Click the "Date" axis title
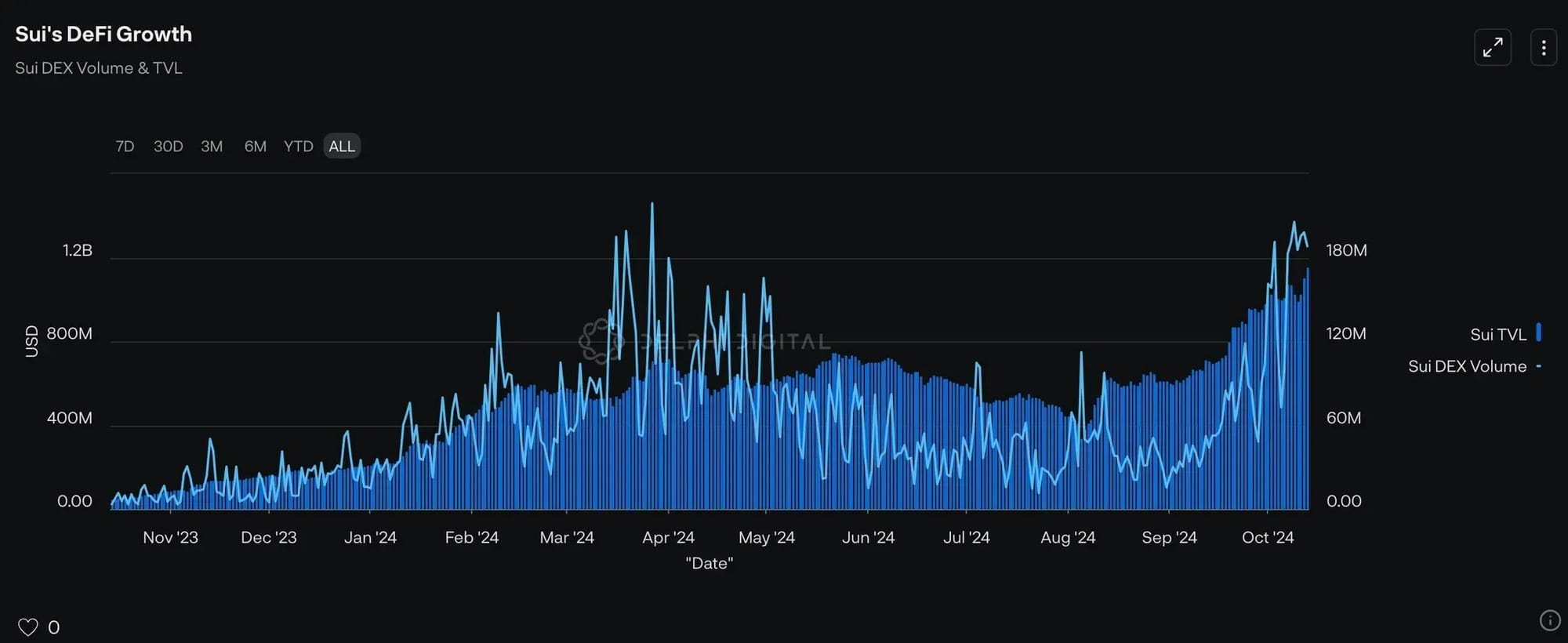 coord(710,563)
